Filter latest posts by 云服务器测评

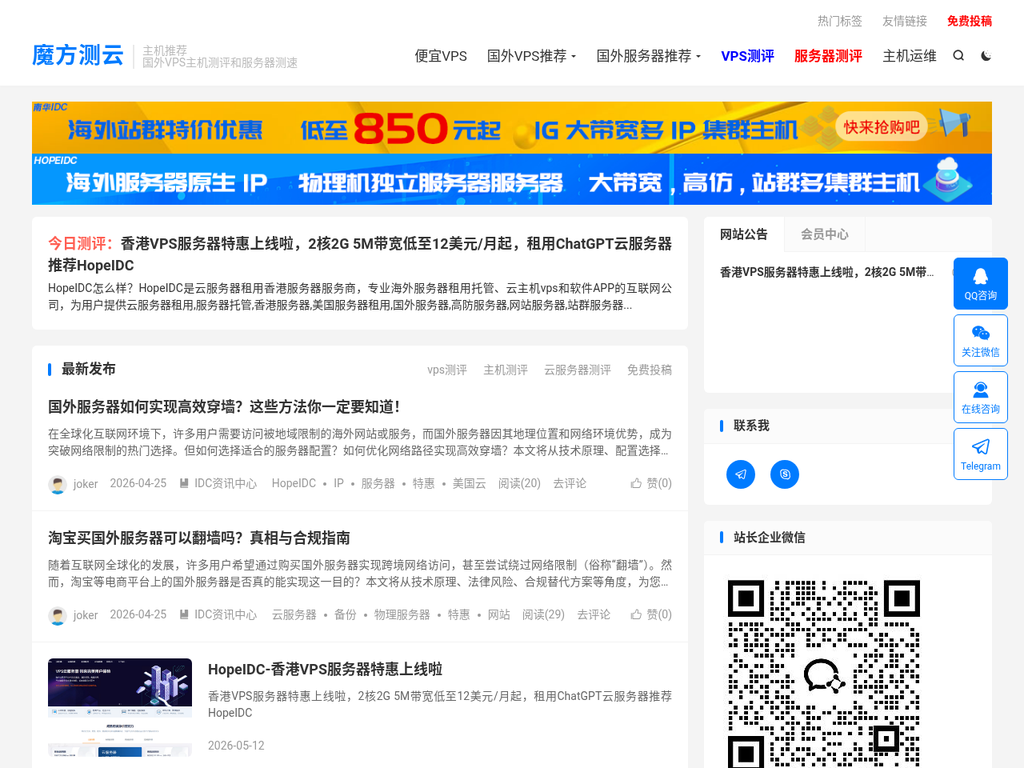tap(577, 370)
